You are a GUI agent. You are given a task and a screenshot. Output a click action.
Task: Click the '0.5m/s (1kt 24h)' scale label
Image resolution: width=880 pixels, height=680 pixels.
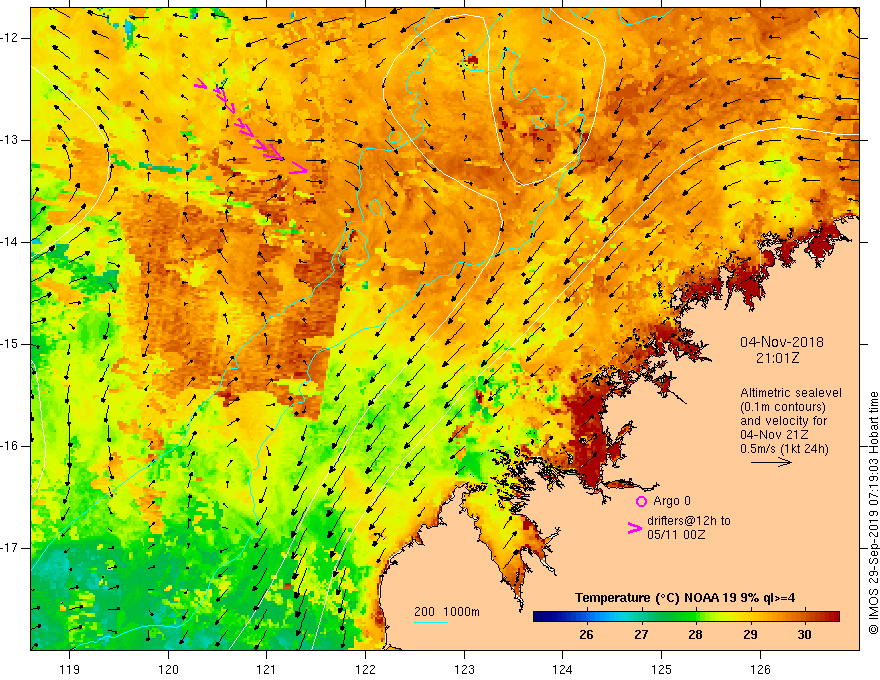[x=784, y=449]
